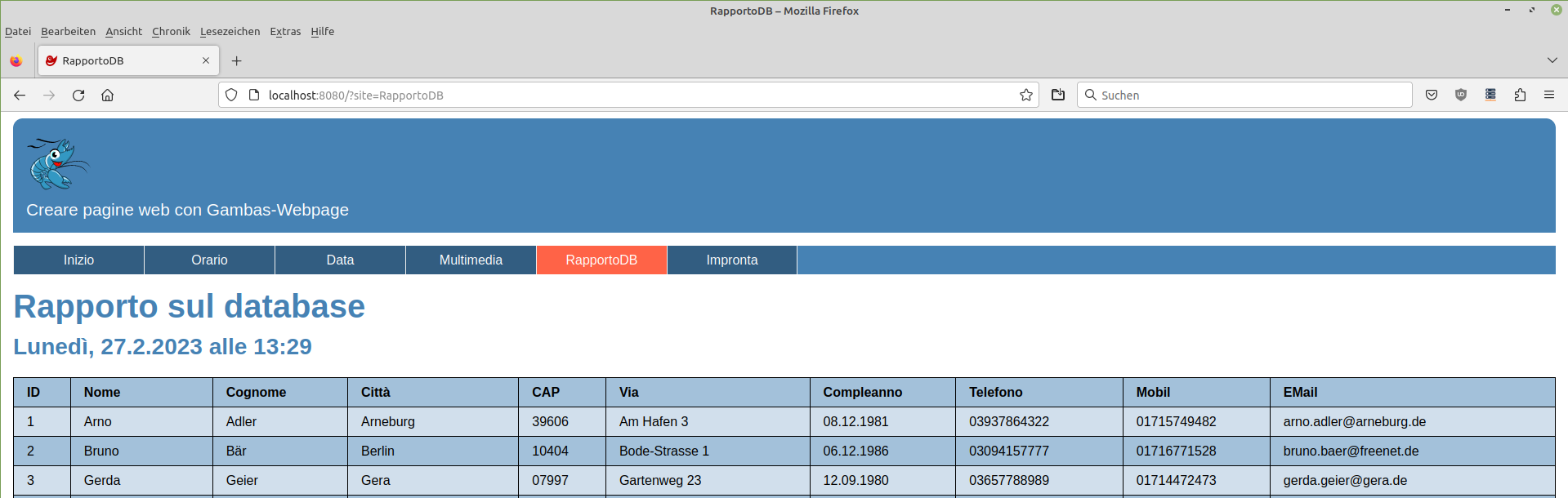1568x498 pixels.
Task: Open the Extras menu
Action: point(285,32)
